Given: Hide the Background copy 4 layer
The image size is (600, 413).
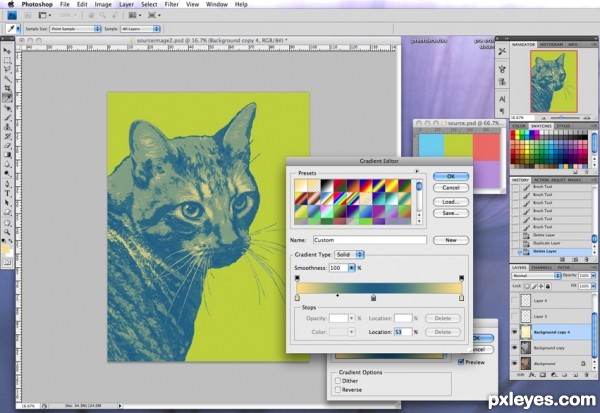Looking at the screenshot, I should point(514,332).
